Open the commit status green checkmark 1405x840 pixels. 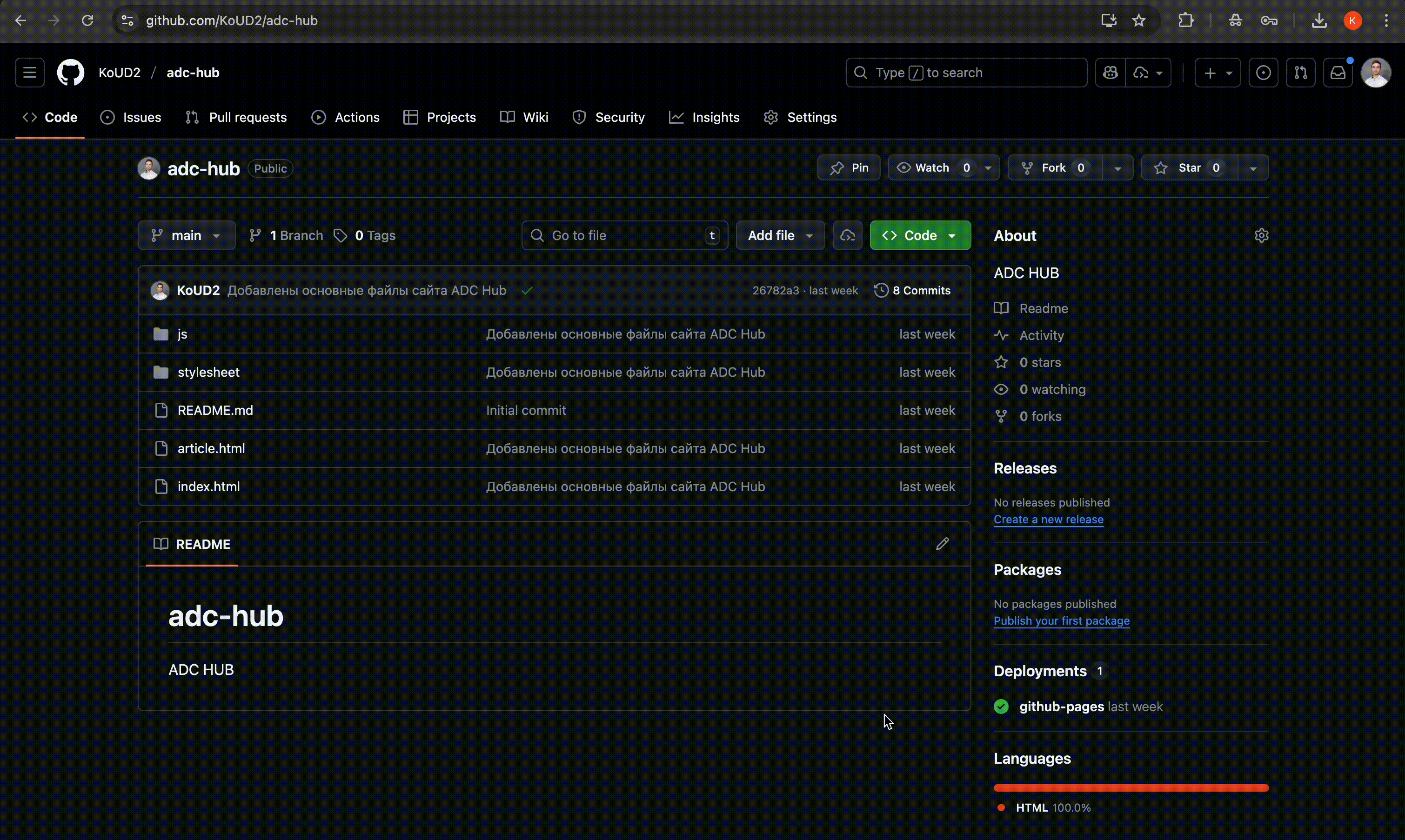pos(527,290)
